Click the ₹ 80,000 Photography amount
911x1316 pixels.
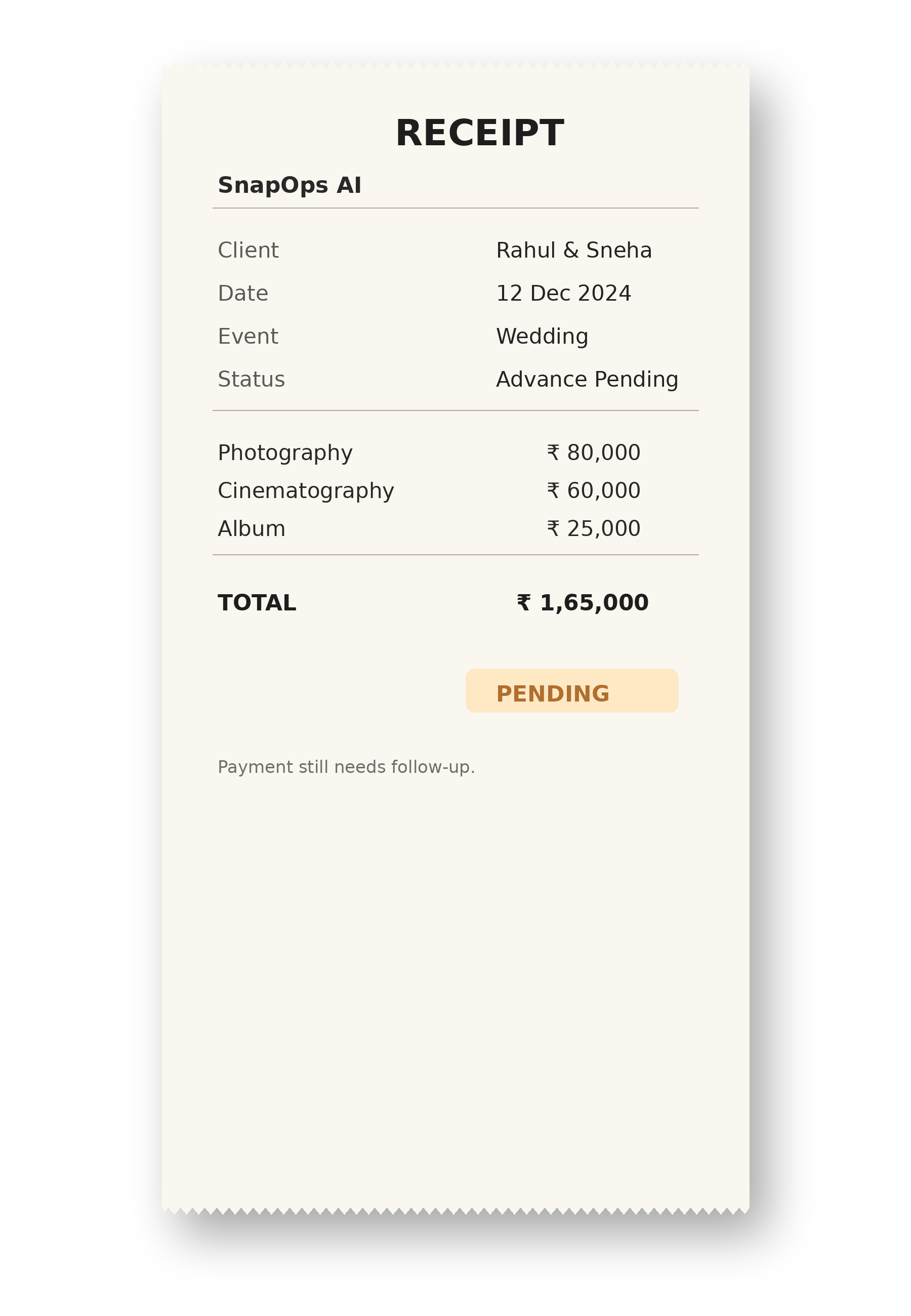point(594,453)
